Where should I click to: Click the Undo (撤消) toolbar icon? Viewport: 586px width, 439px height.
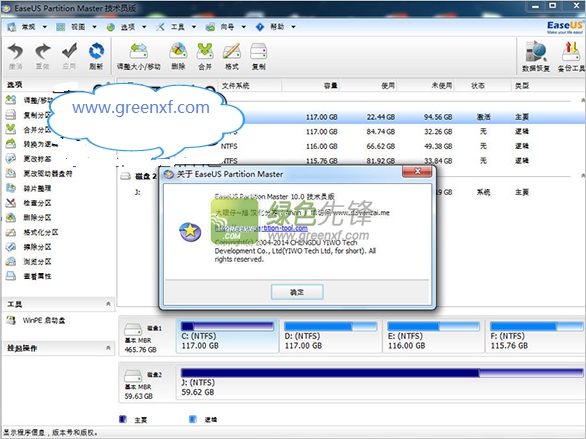tap(15, 52)
